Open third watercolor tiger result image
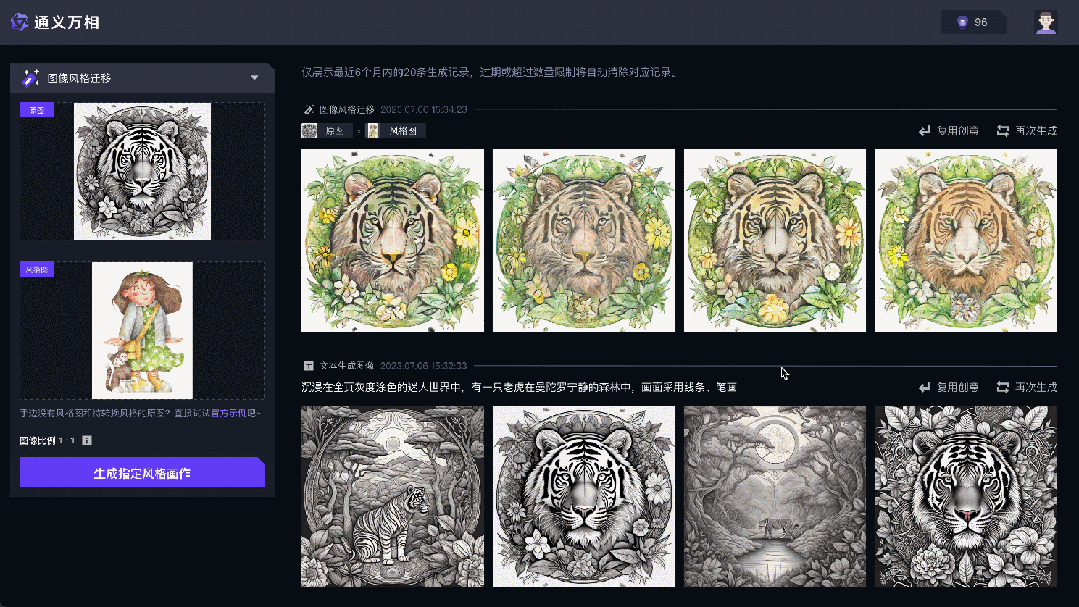This screenshot has height=607, width=1079. point(775,240)
